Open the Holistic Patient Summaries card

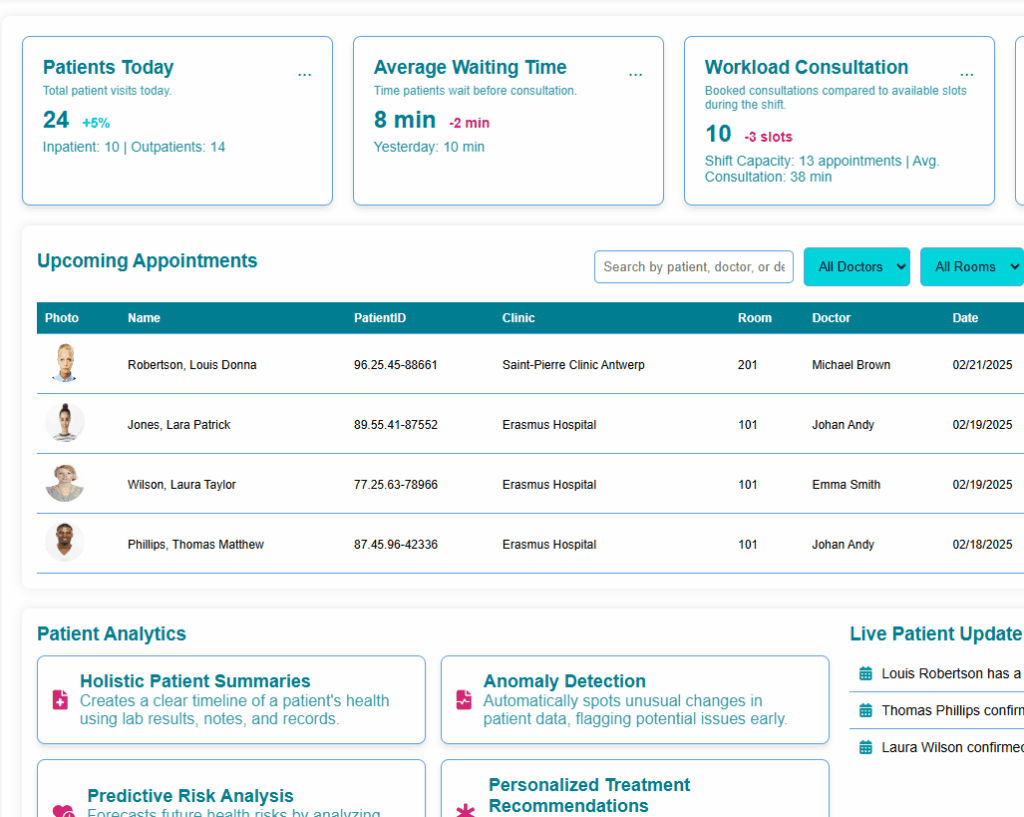point(231,699)
